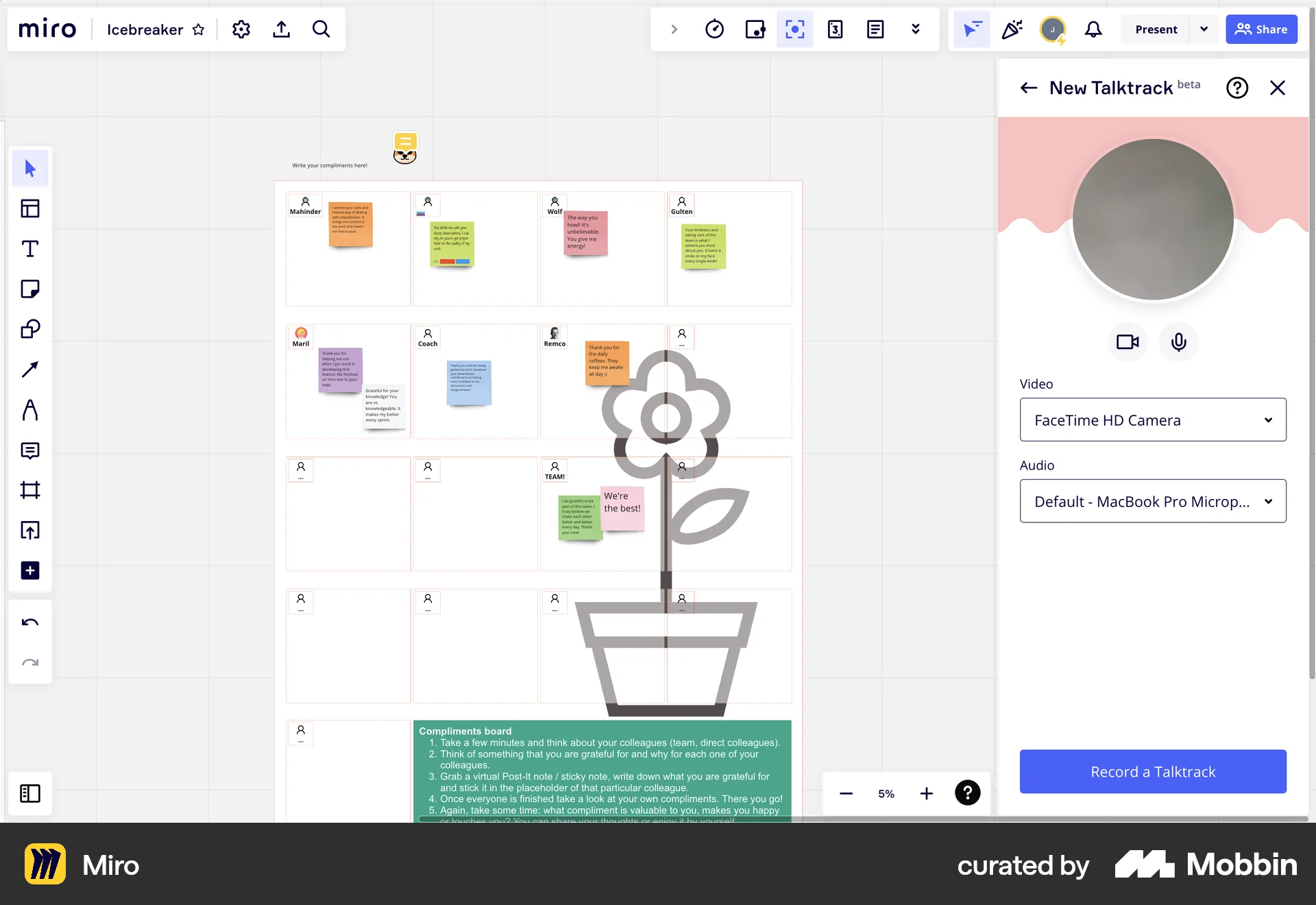Image resolution: width=1316 pixels, height=905 pixels.
Task: Open the FaceTime HD Camera video dropdown
Action: coord(1152,420)
